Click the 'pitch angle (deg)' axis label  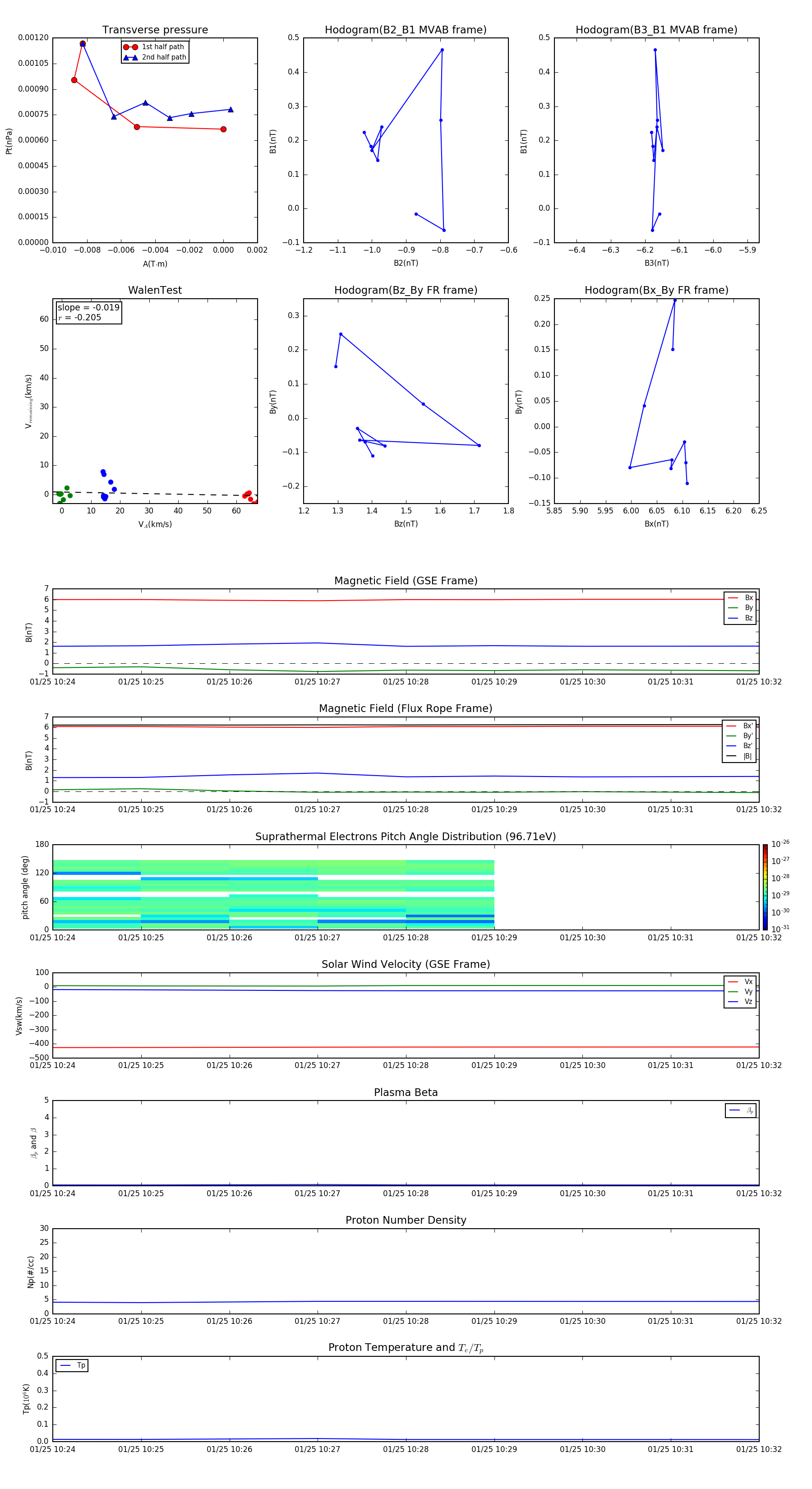point(25,887)
